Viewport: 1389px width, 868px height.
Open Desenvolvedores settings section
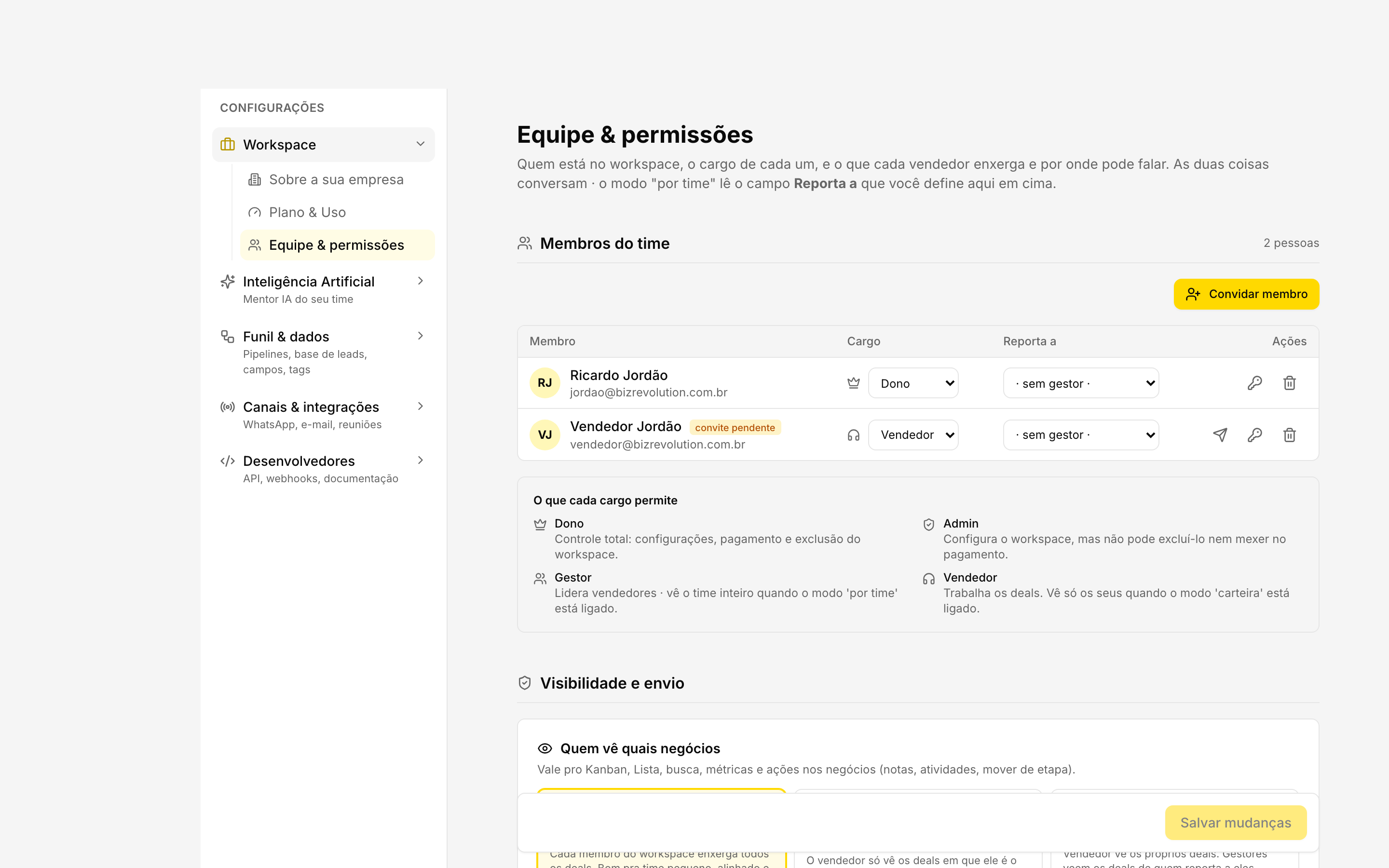click(324, 469)
